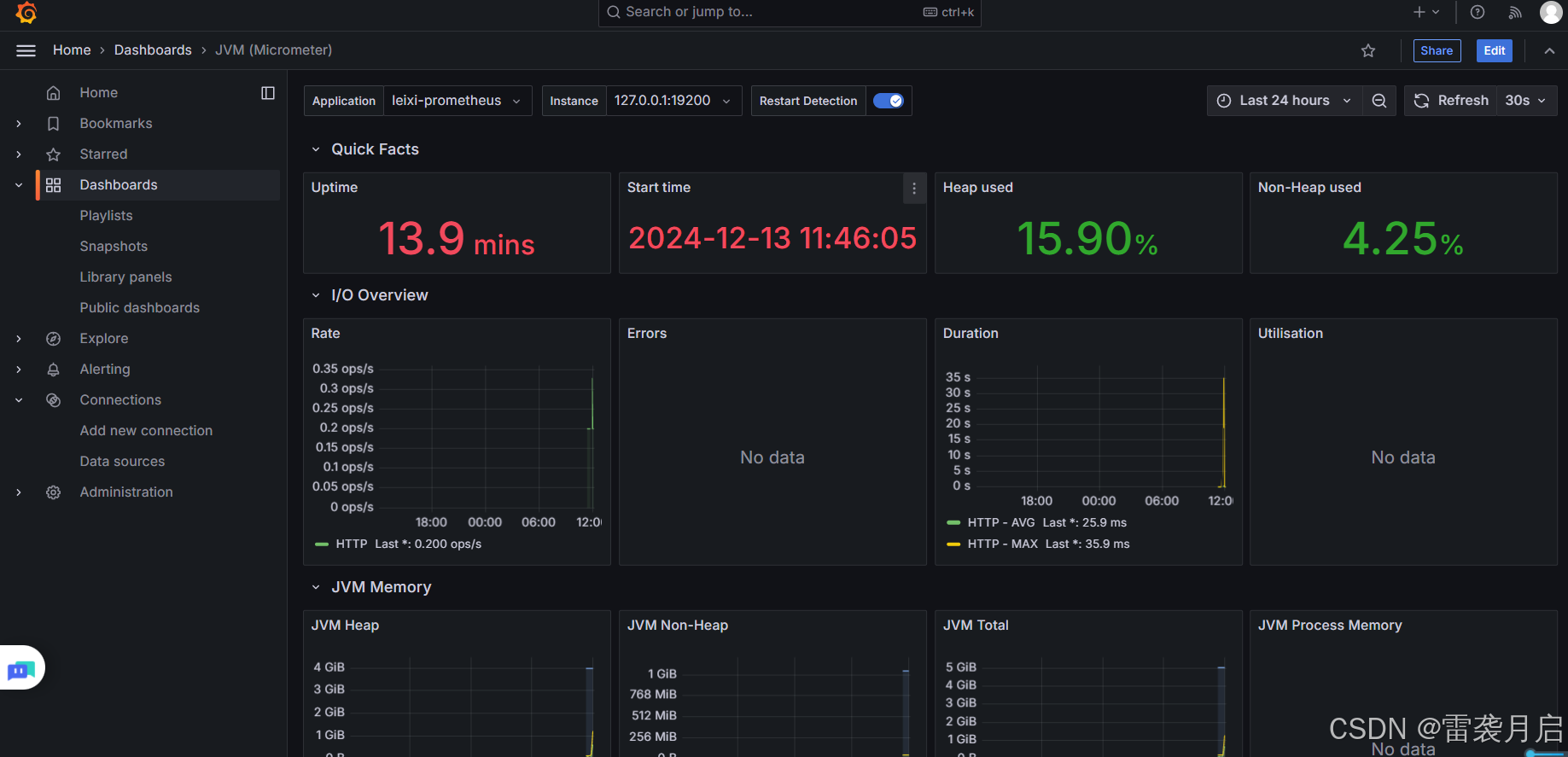Click the Errors panel title
This screenshot has width=1568, height=757.
[646, 334]
